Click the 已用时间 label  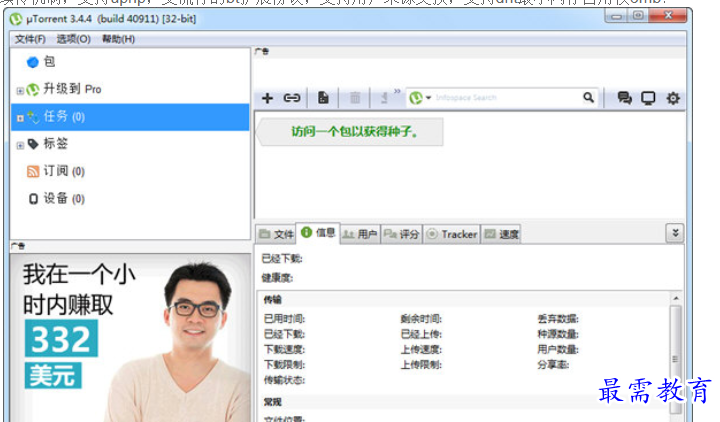click(x=284, y=319)
